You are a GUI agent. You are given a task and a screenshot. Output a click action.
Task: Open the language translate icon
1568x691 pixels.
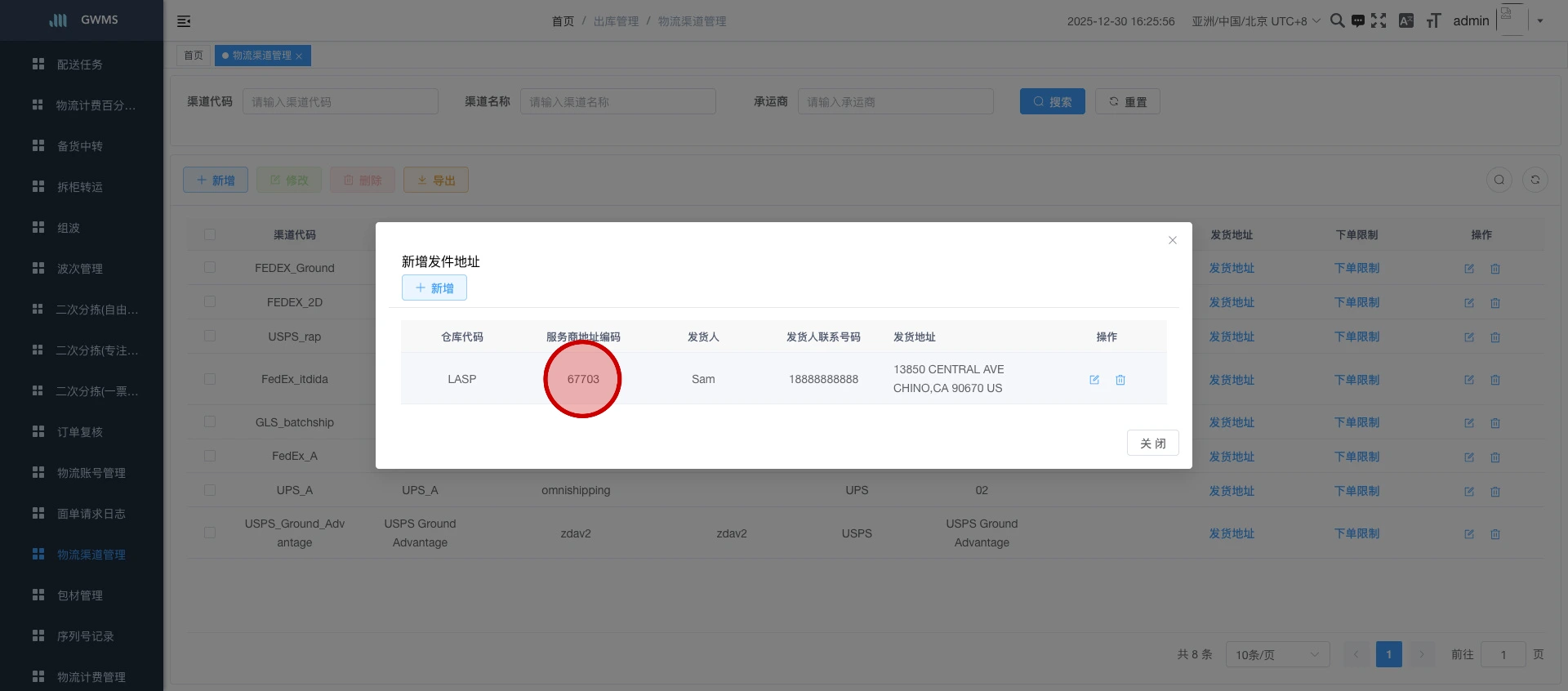(1406, 20)
